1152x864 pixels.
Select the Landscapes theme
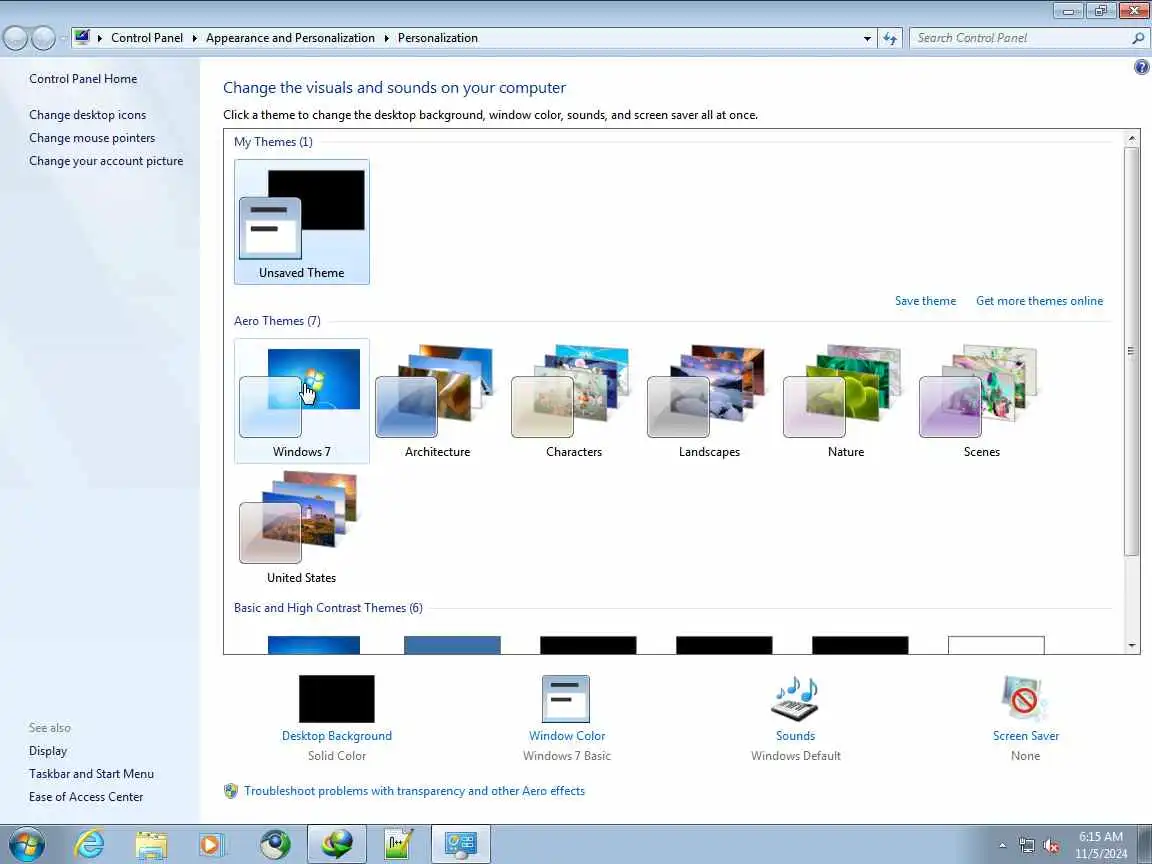click(x=709, y=400)
